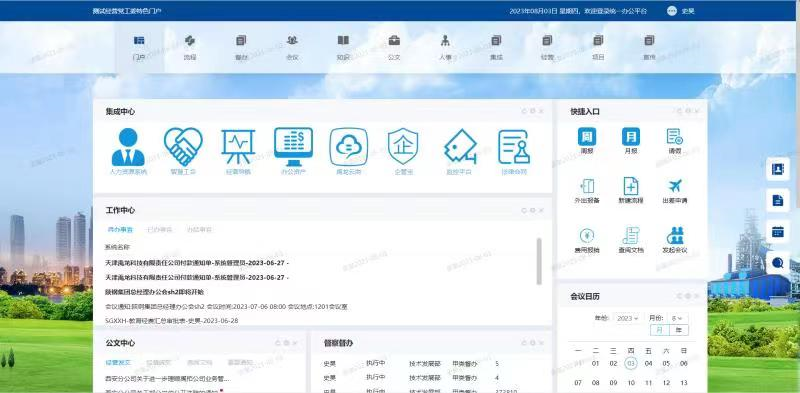
Task: Open the user avatar menu beside 史昊
Action: [671, 11]
